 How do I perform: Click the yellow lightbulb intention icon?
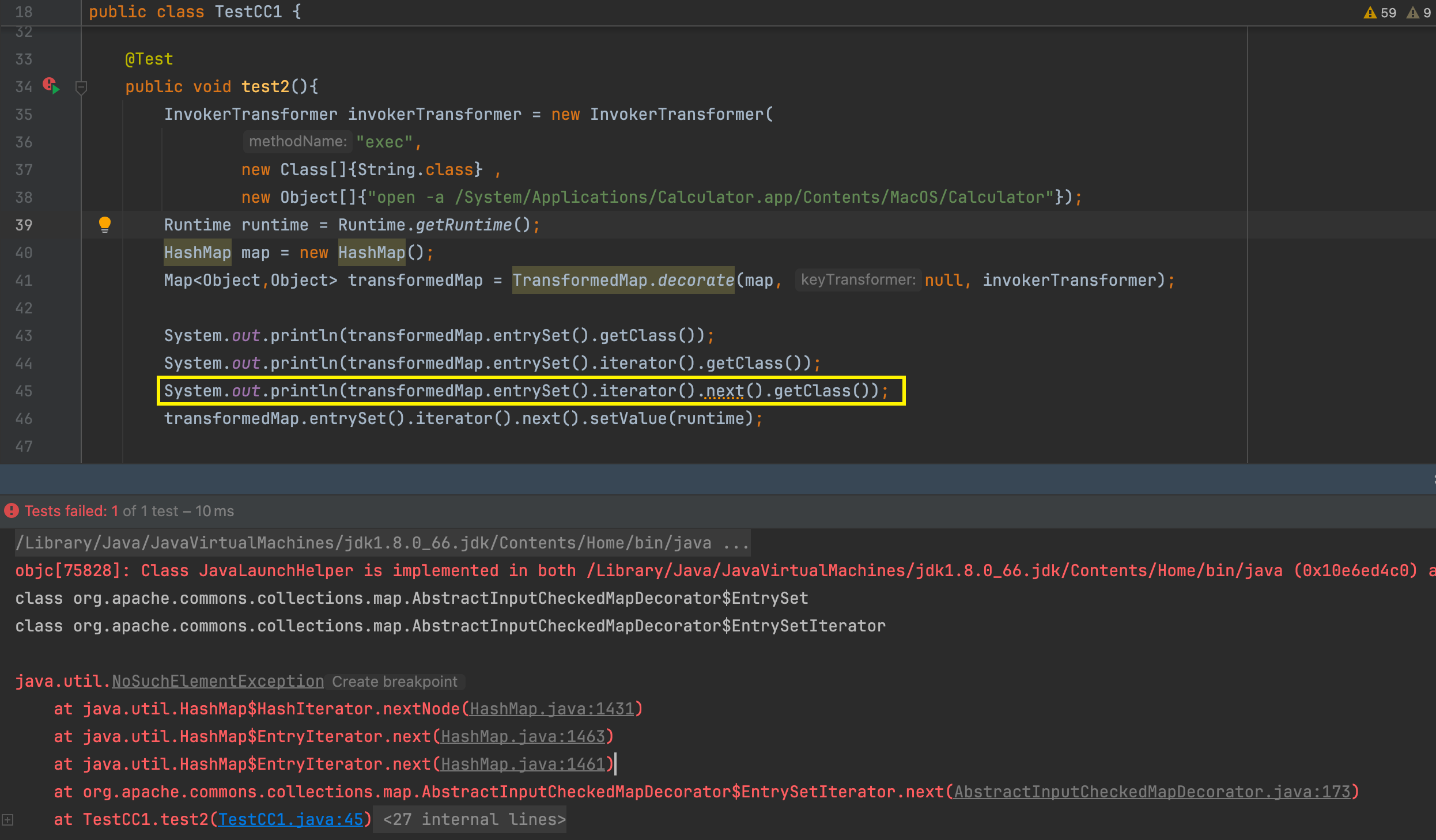104,224
